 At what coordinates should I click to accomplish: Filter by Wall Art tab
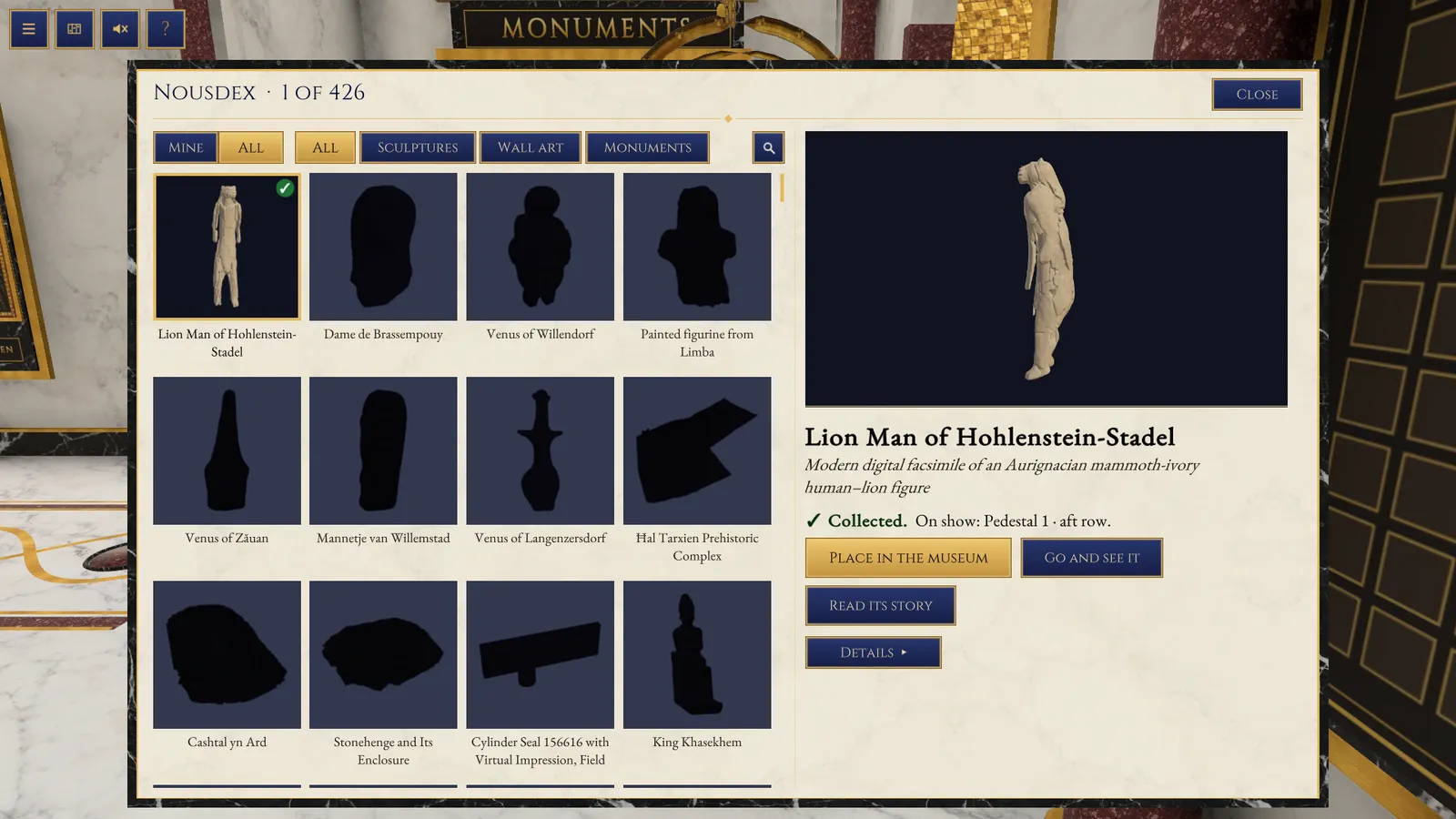pyautogui.click(x=531, y=147)
